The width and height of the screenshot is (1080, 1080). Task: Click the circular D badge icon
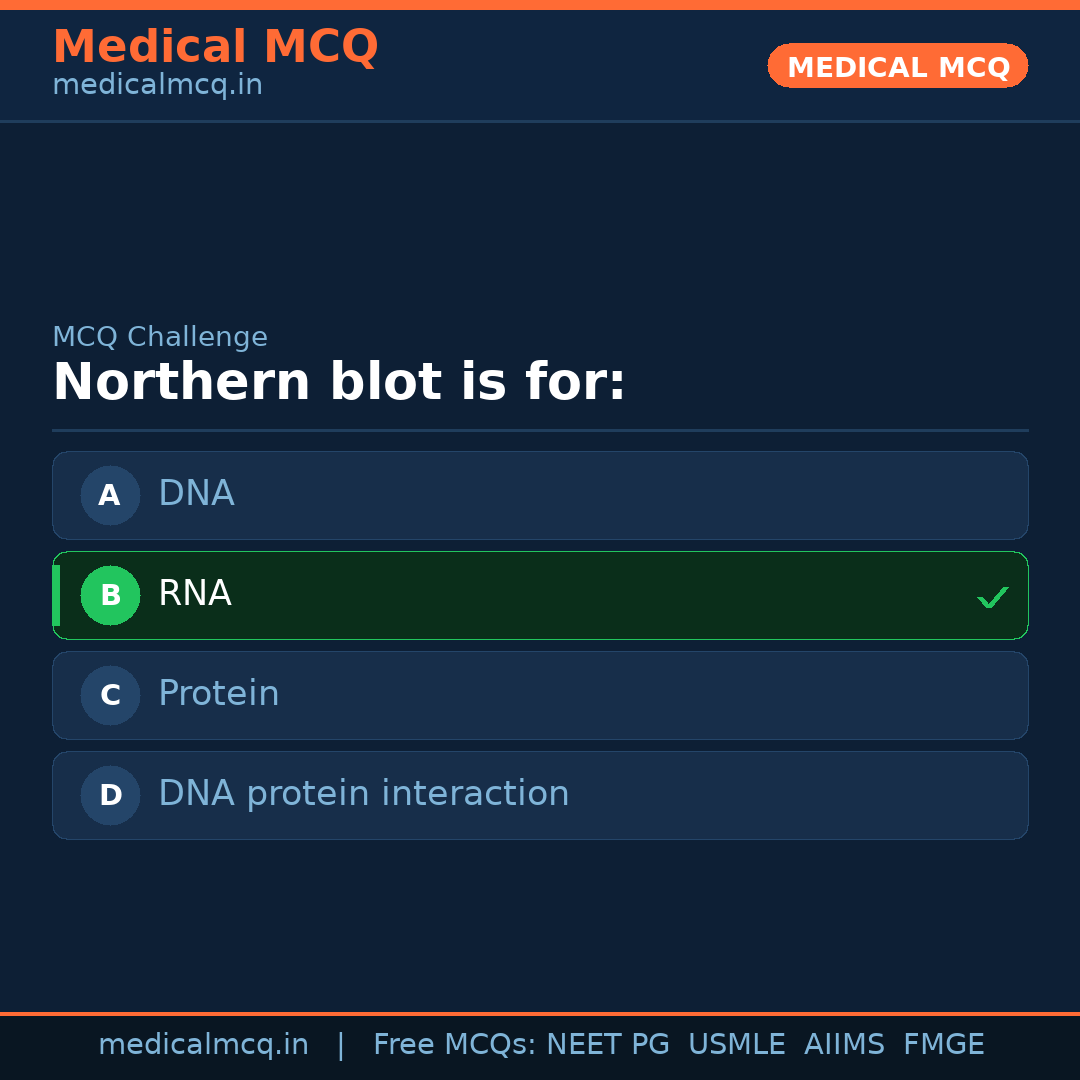click(110, 795)
